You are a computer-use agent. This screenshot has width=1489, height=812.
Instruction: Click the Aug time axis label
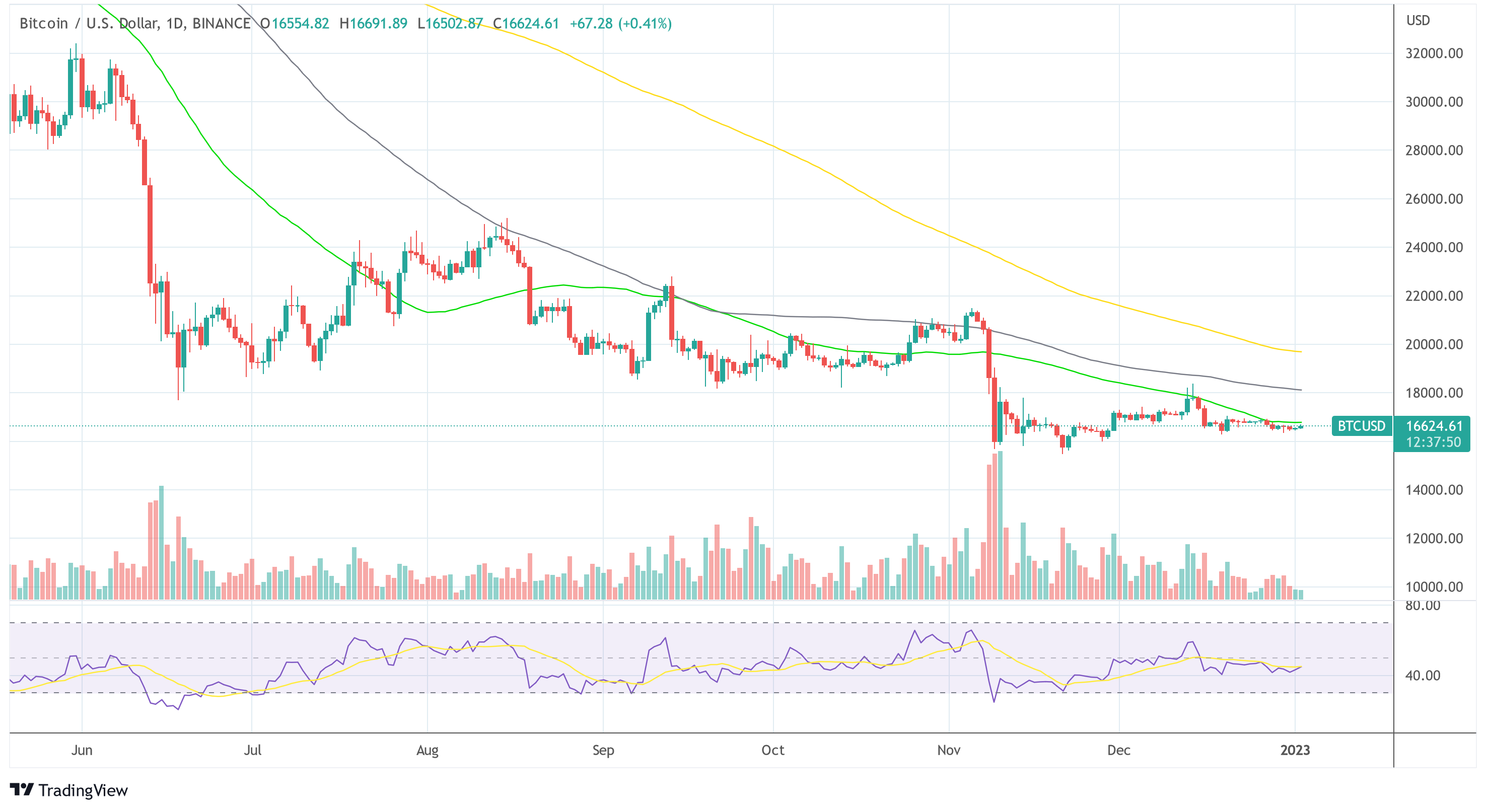pos(427,750)
